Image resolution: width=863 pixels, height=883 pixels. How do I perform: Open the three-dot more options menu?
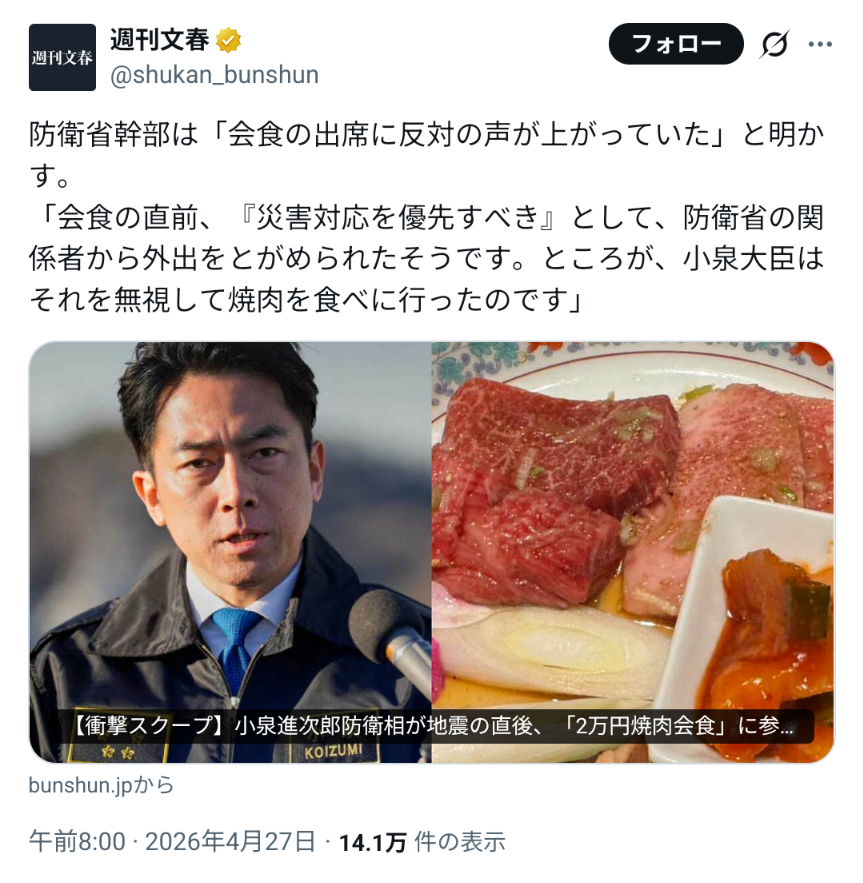pos(820,44)
